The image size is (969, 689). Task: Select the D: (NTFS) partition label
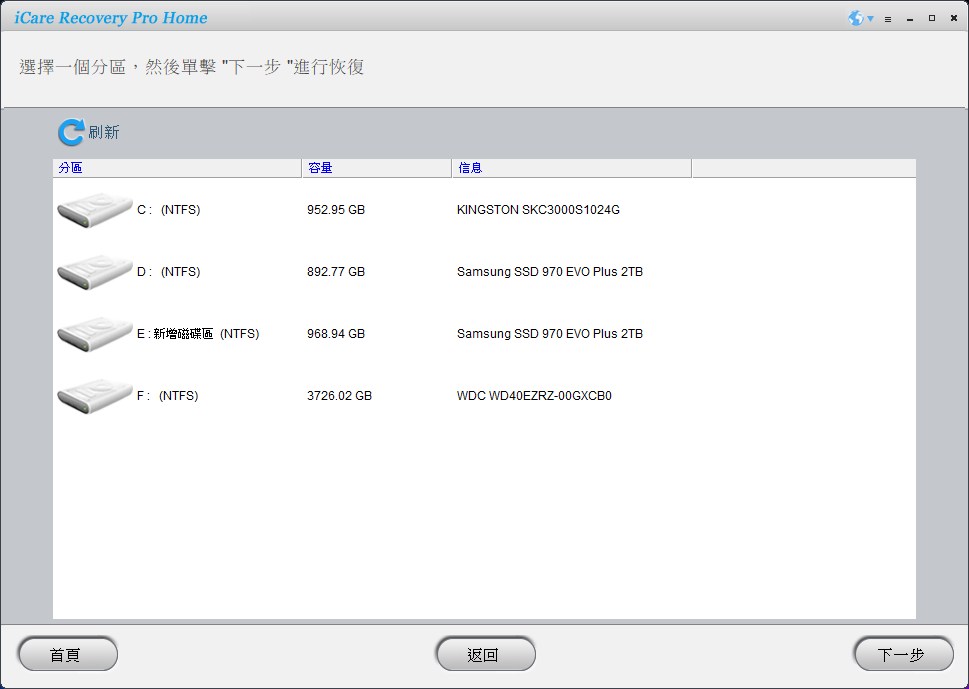(x=169, y=272)
